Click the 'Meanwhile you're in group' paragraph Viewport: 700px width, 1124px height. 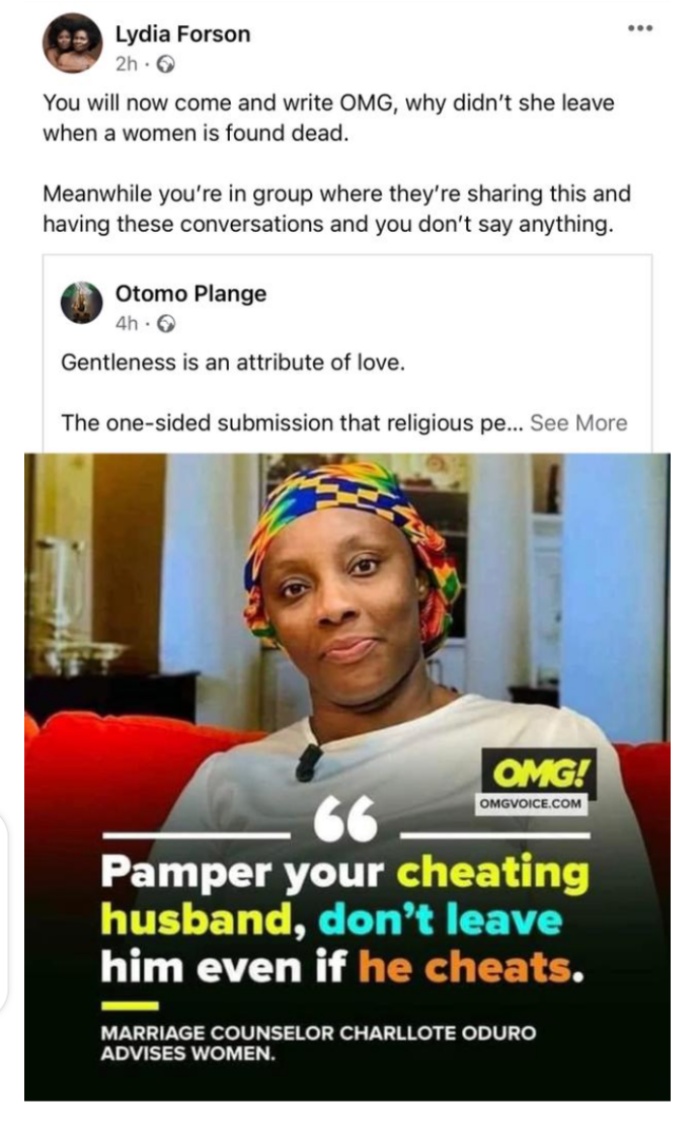337,209
